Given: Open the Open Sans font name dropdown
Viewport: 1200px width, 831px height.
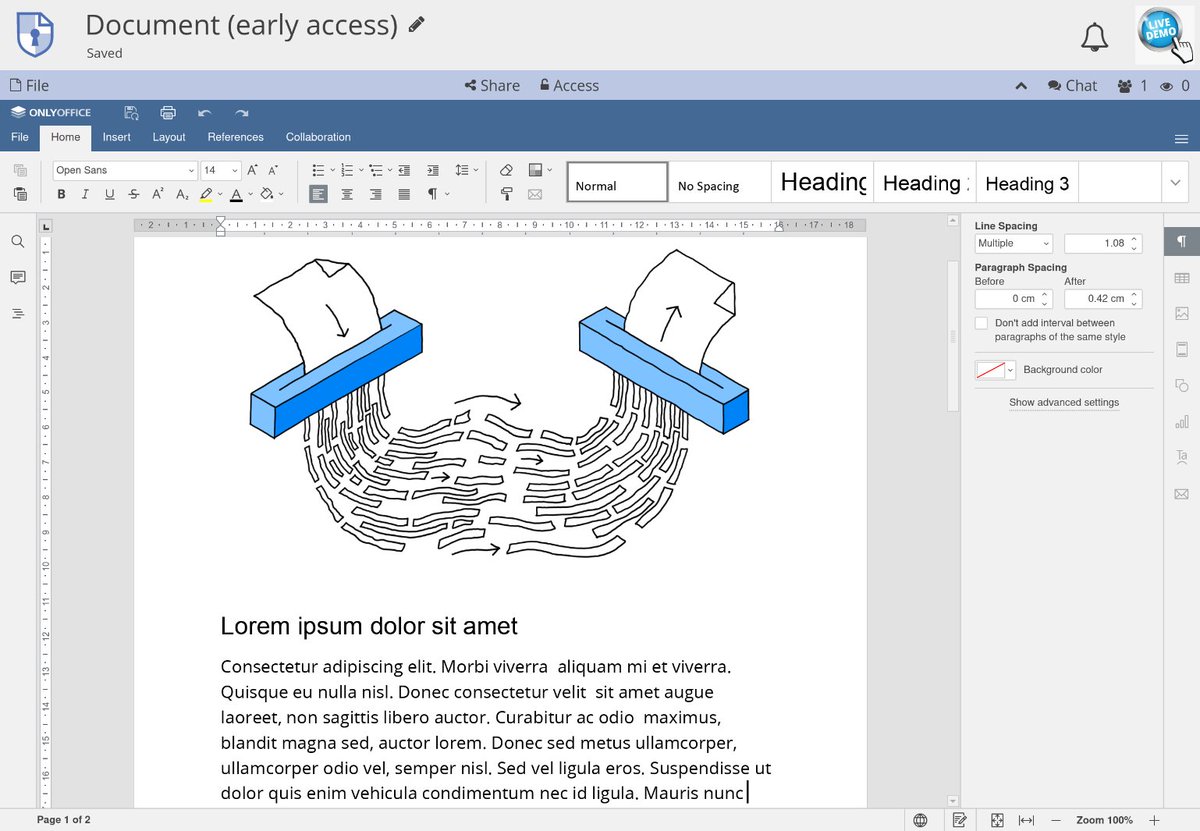Looking at the screenshot, I should [125, 170].
